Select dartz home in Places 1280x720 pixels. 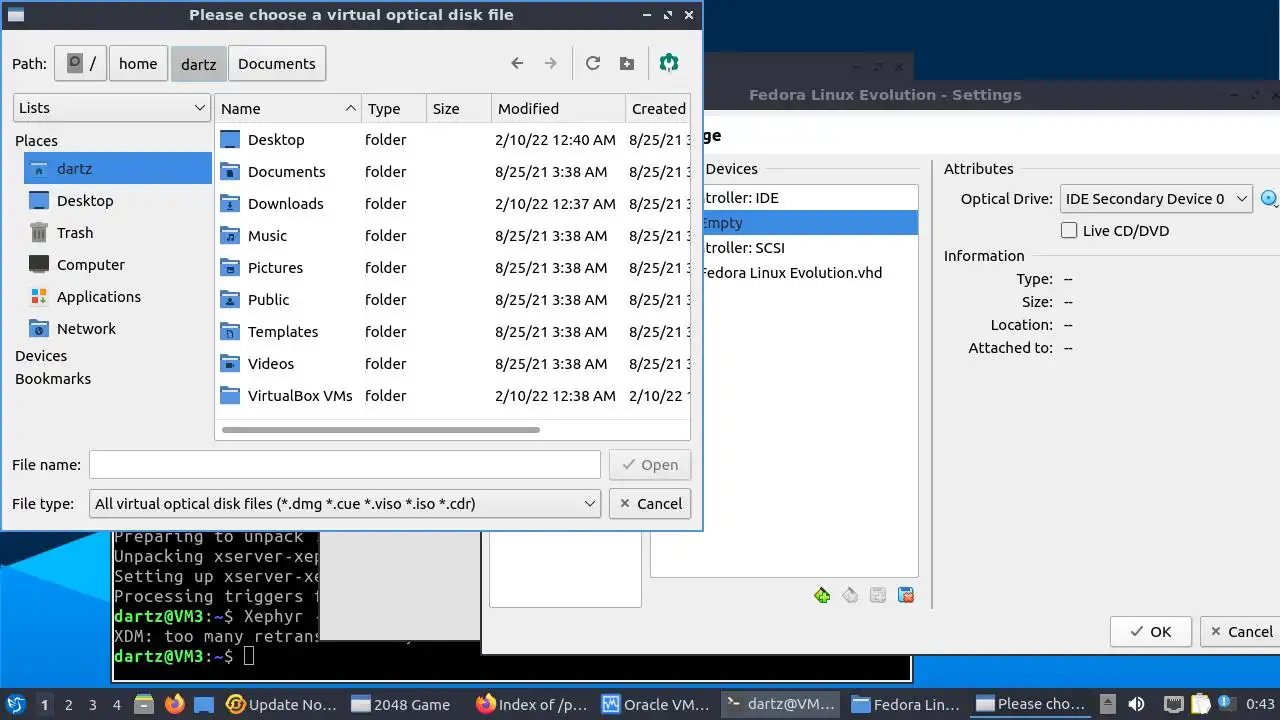click(x=118, y=168)
